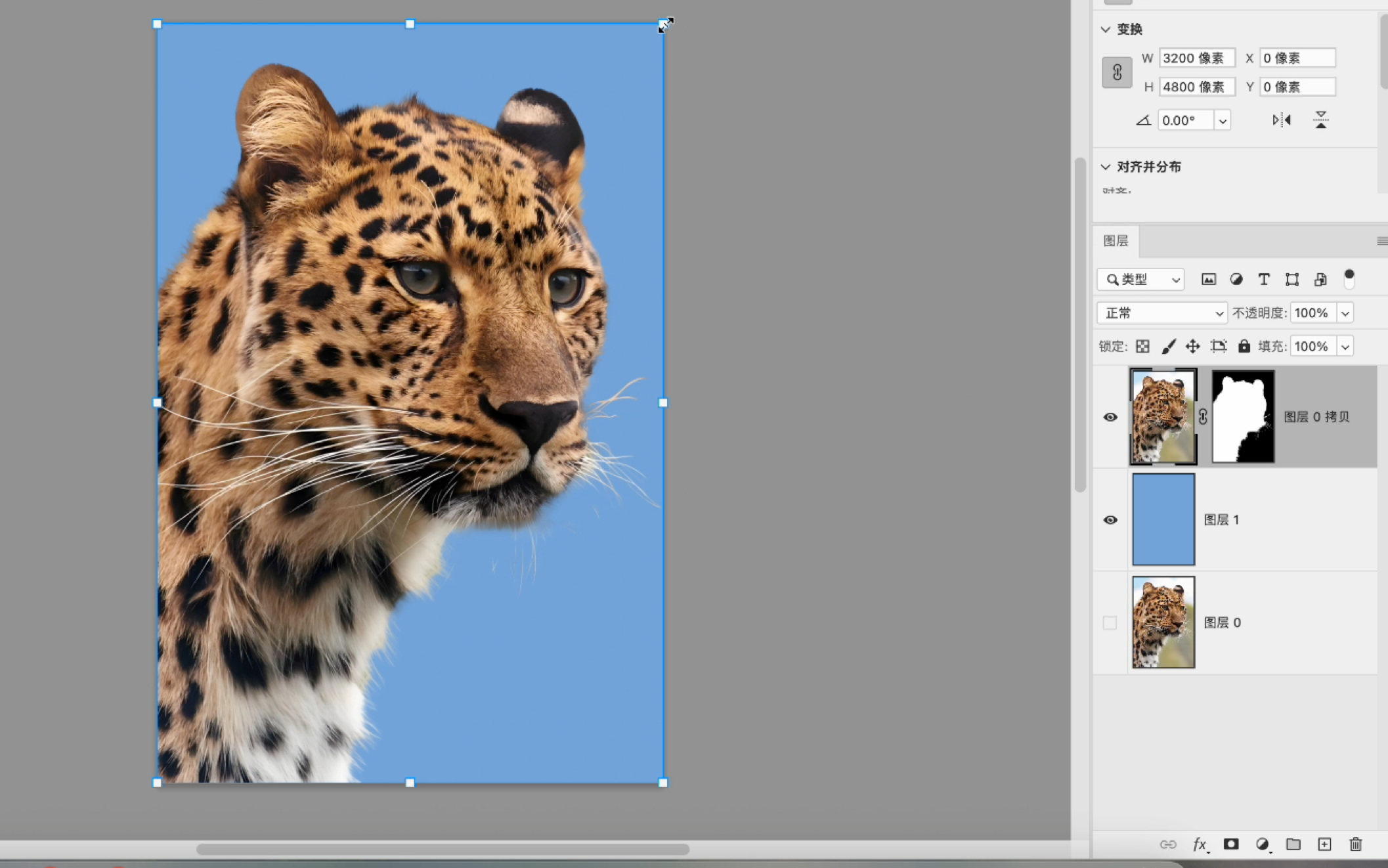Lock layer position with move icon
The width and height of the screenshot is (1388, 868).
[1193, 346]
